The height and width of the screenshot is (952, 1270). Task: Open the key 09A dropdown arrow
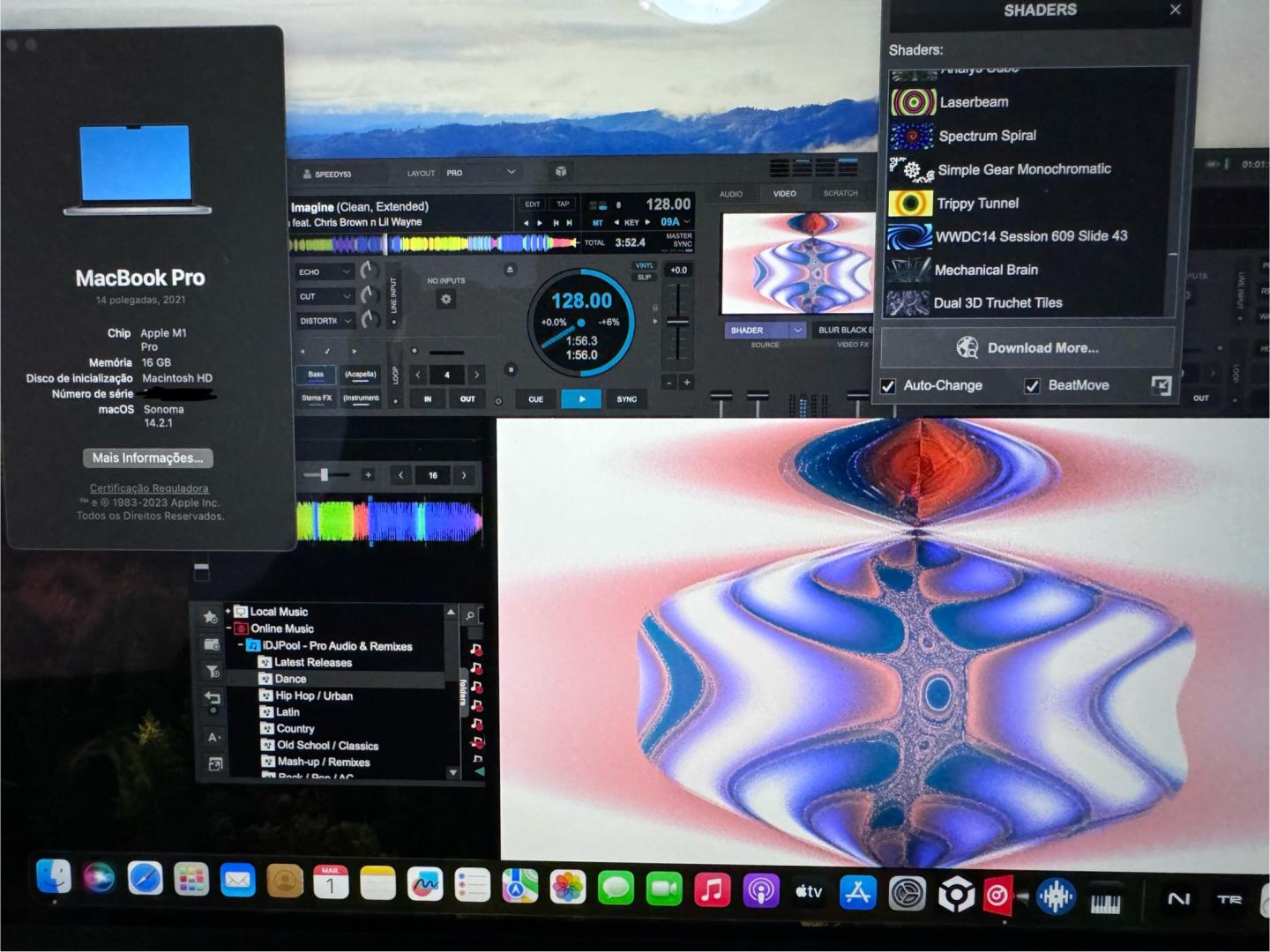point(687,221)
